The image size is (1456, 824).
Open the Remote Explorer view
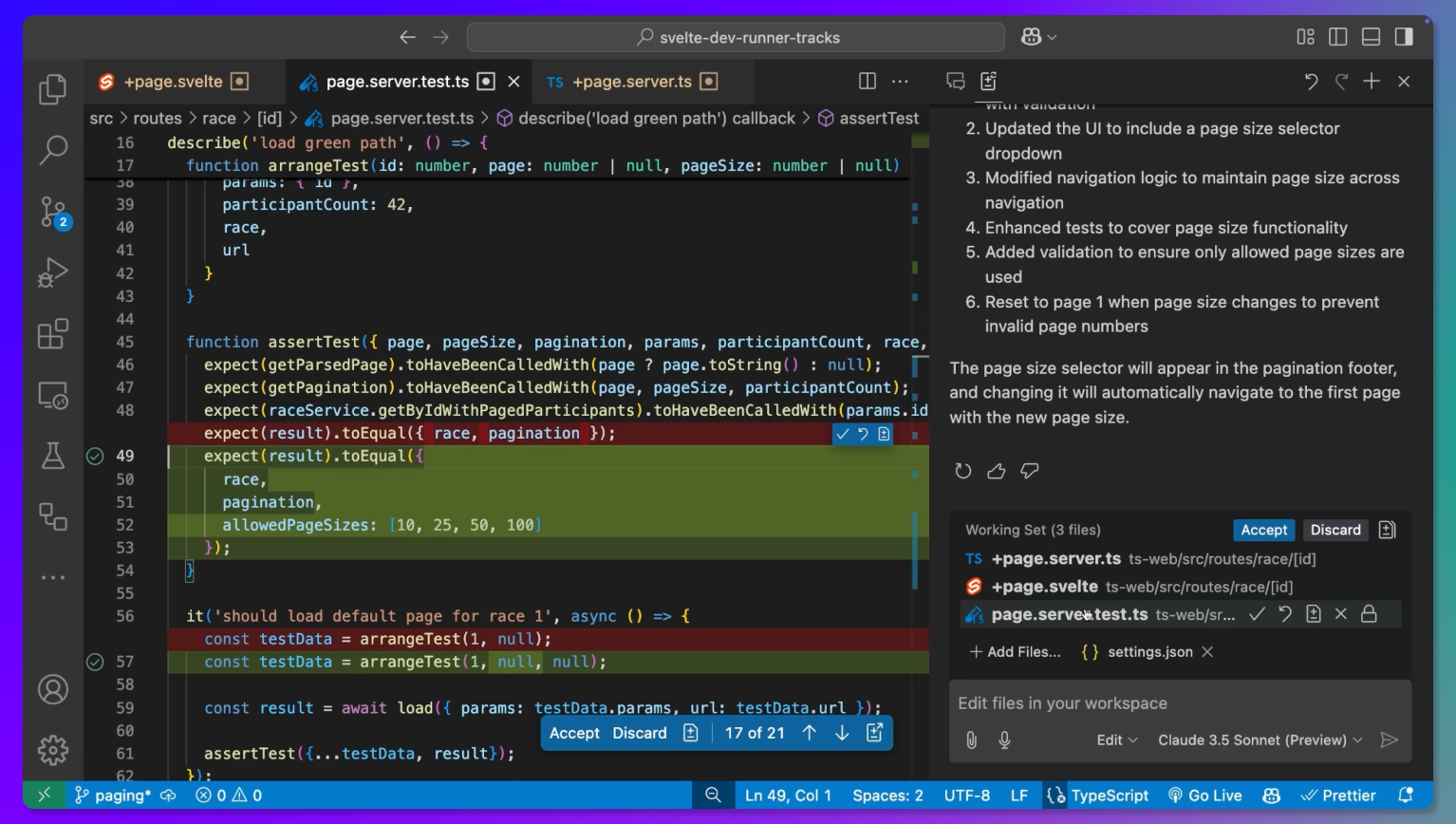point(52,397)
